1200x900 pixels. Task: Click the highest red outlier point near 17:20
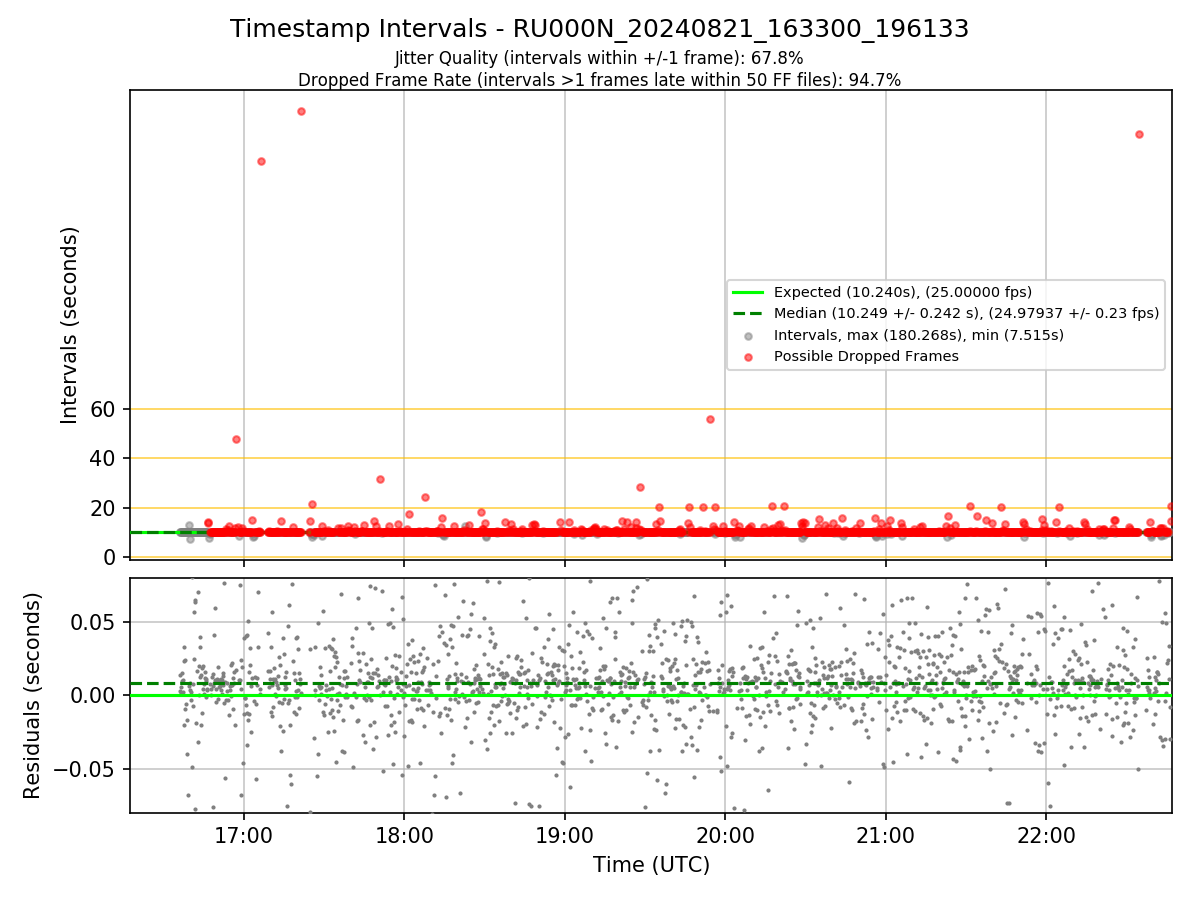[301, 111]
